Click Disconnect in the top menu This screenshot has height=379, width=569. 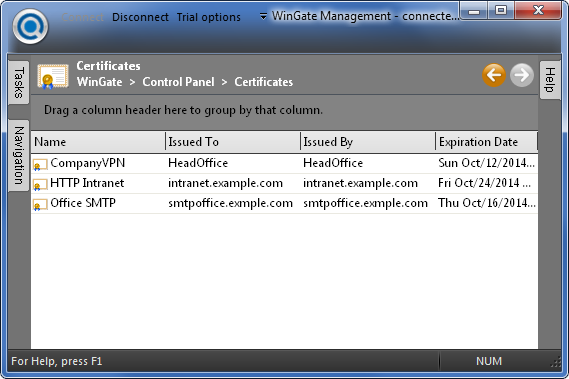click(140, 17)
